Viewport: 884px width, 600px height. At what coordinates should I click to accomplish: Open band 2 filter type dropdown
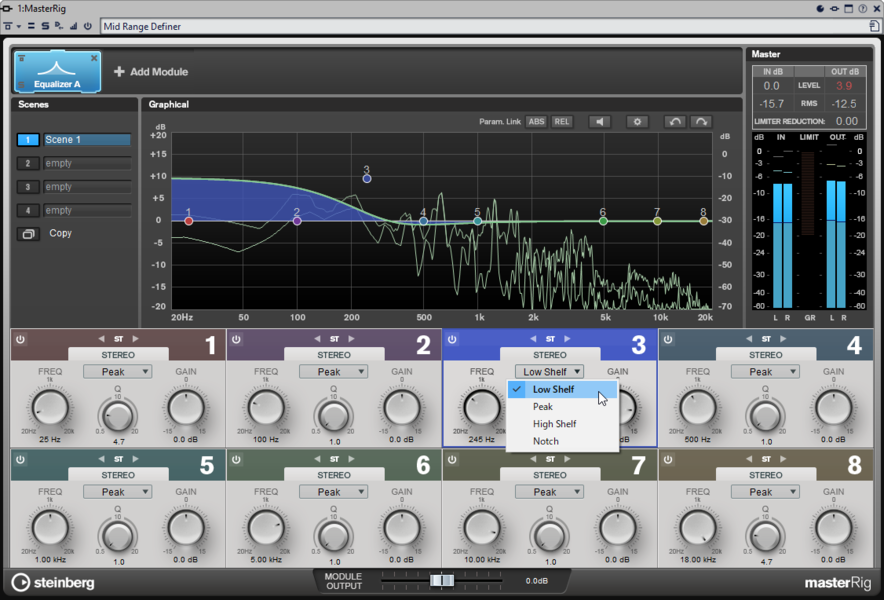333,372
